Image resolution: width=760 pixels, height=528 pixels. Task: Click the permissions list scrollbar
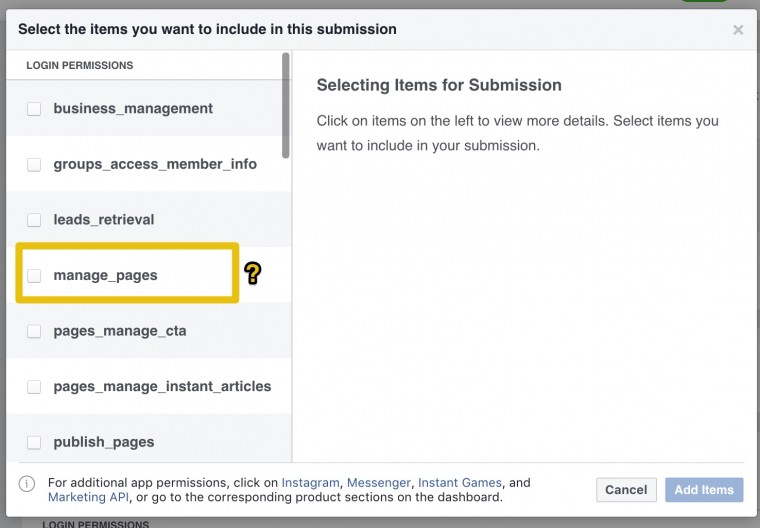pos(287,105)
